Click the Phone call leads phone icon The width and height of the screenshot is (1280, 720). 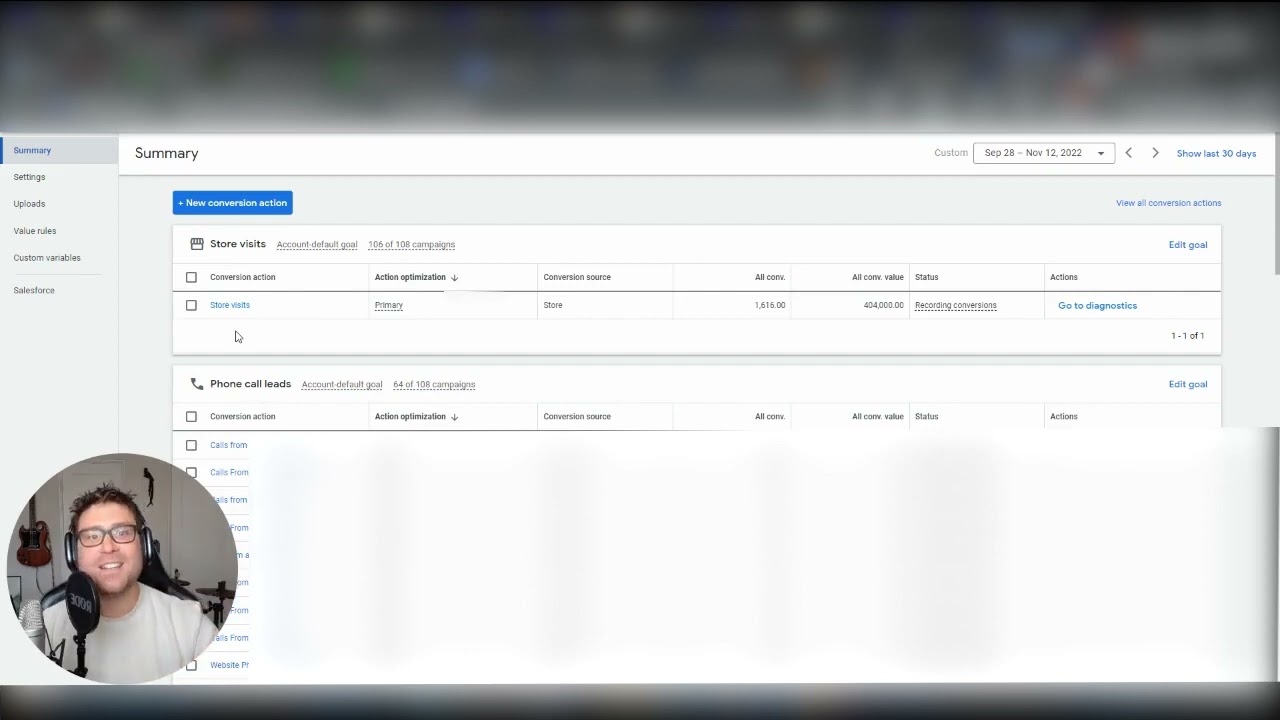click(x=197, y=384)
